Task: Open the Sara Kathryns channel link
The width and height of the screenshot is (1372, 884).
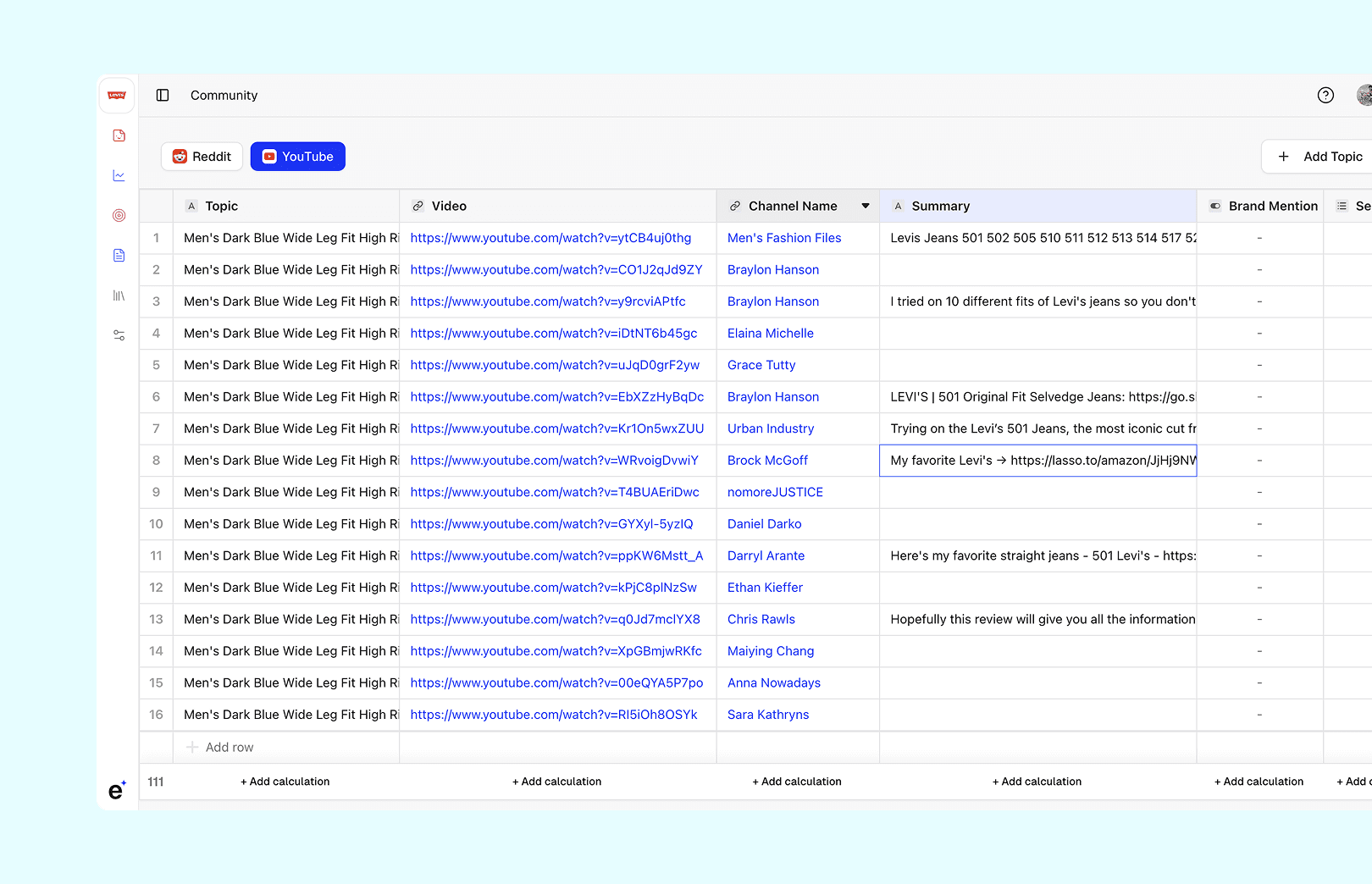Action: point(768,715)
